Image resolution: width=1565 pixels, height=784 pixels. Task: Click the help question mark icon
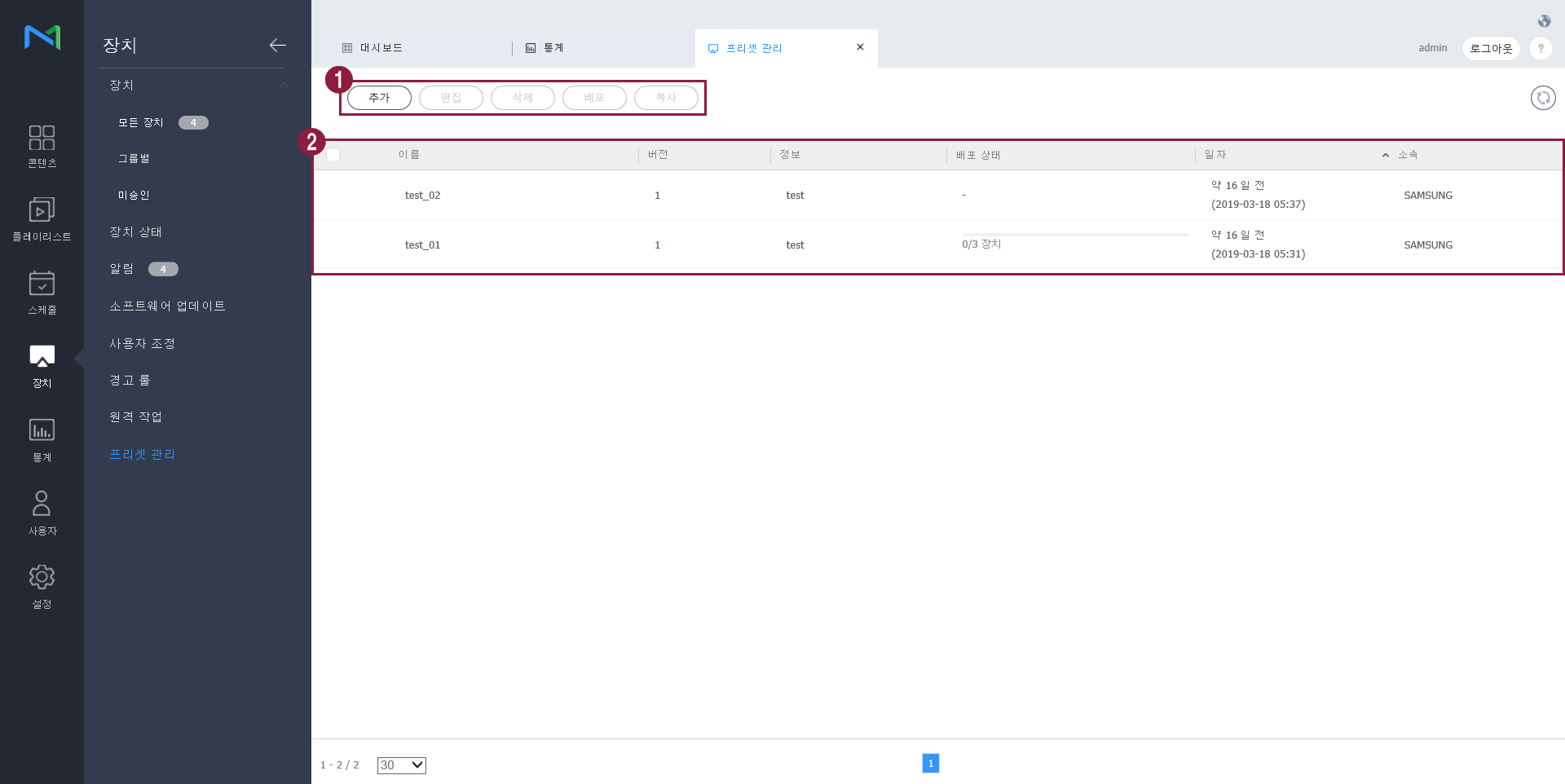coord(1540,48)
